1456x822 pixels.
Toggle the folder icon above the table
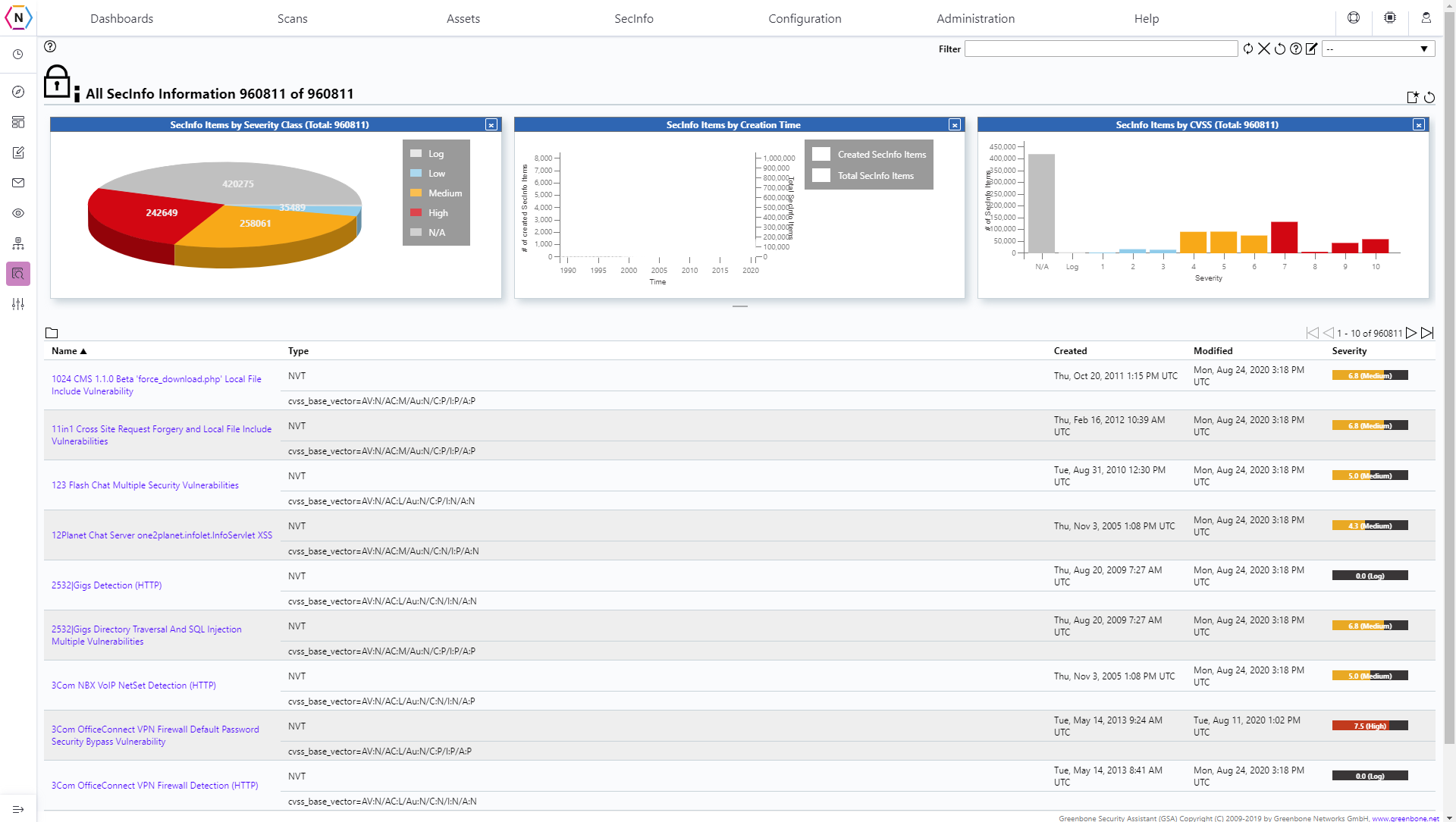[52, 333]
